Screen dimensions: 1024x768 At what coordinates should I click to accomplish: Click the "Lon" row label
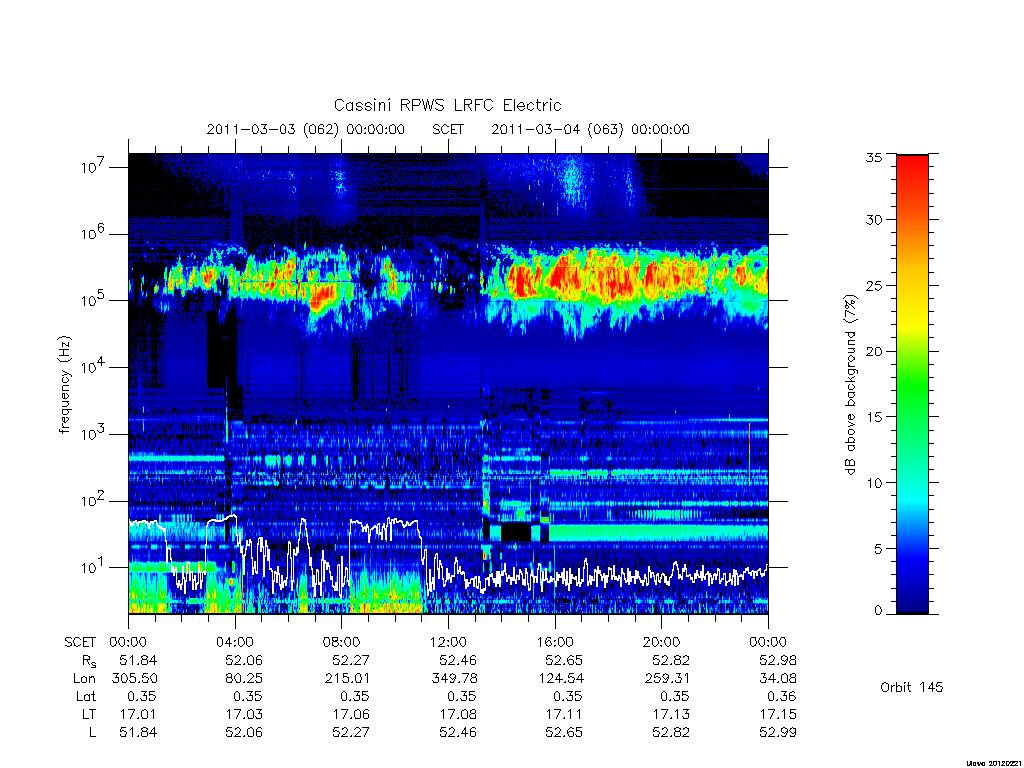84,679
